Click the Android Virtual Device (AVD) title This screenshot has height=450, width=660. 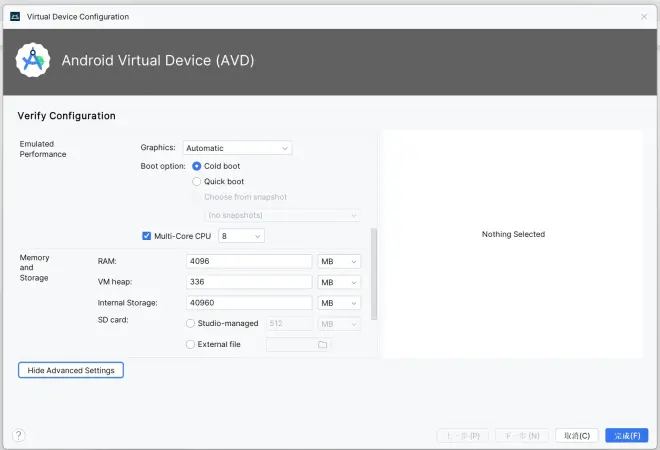[158, 60]
